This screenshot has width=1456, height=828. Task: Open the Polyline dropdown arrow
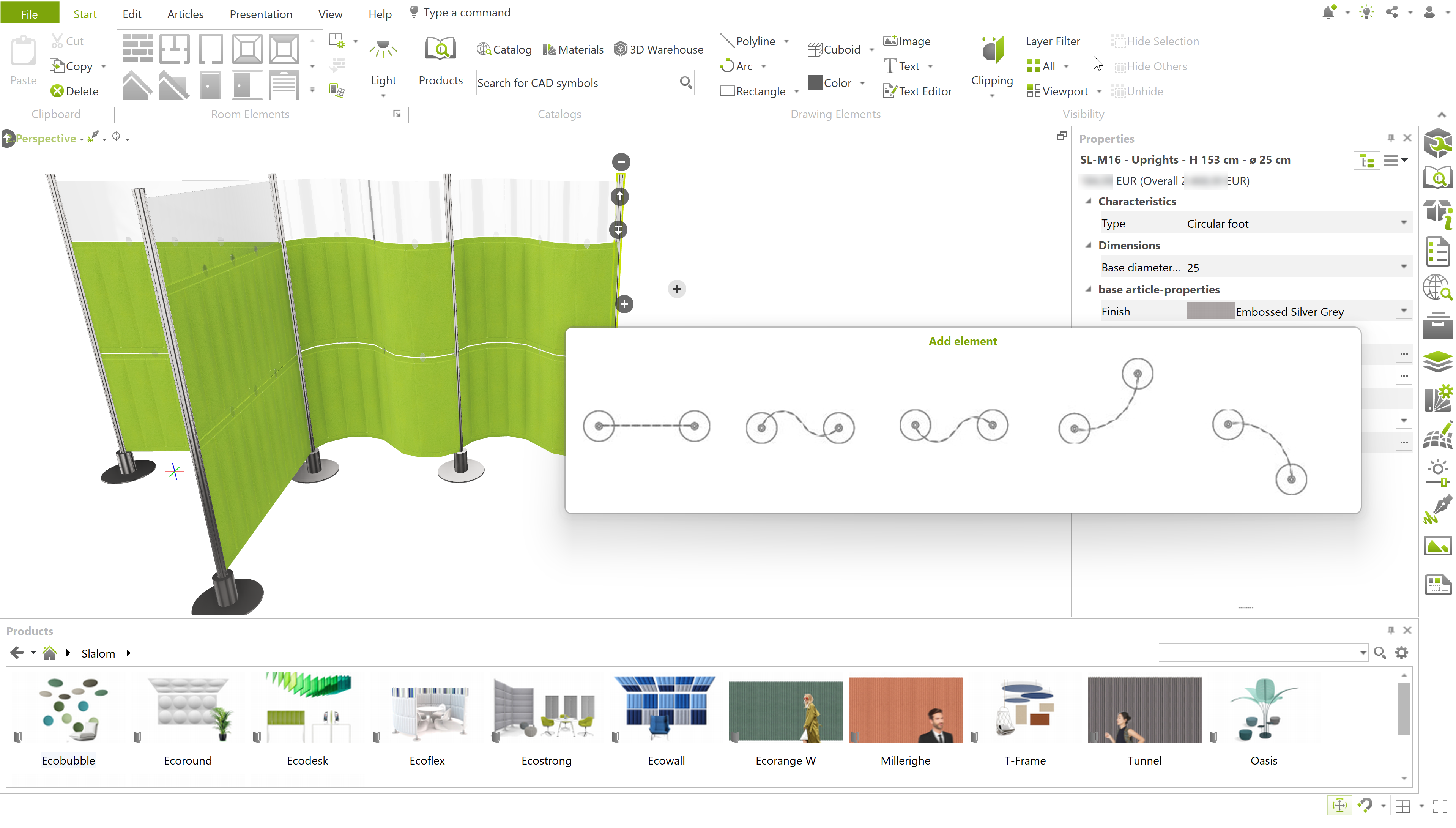point(786,41)
